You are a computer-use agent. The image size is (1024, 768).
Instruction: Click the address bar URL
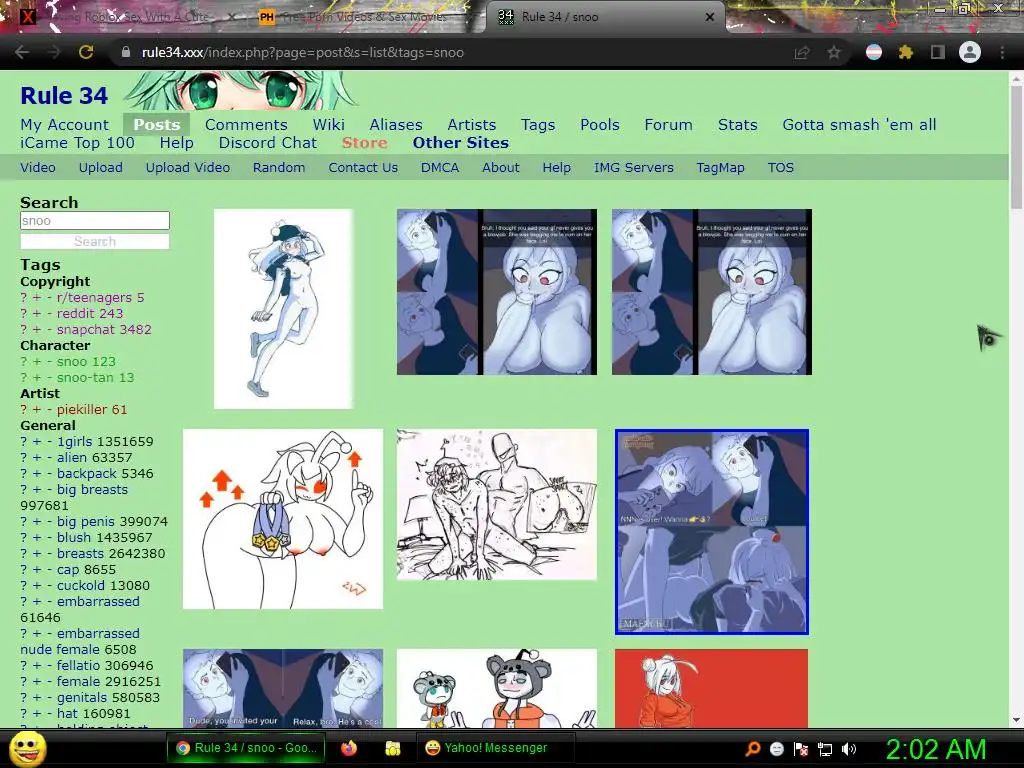coord(302,52)
